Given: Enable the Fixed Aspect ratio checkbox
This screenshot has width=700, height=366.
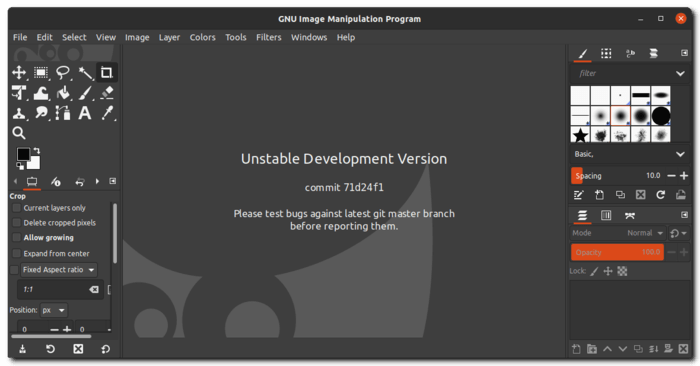Looking at the screenshot, I should pos(14,270).
